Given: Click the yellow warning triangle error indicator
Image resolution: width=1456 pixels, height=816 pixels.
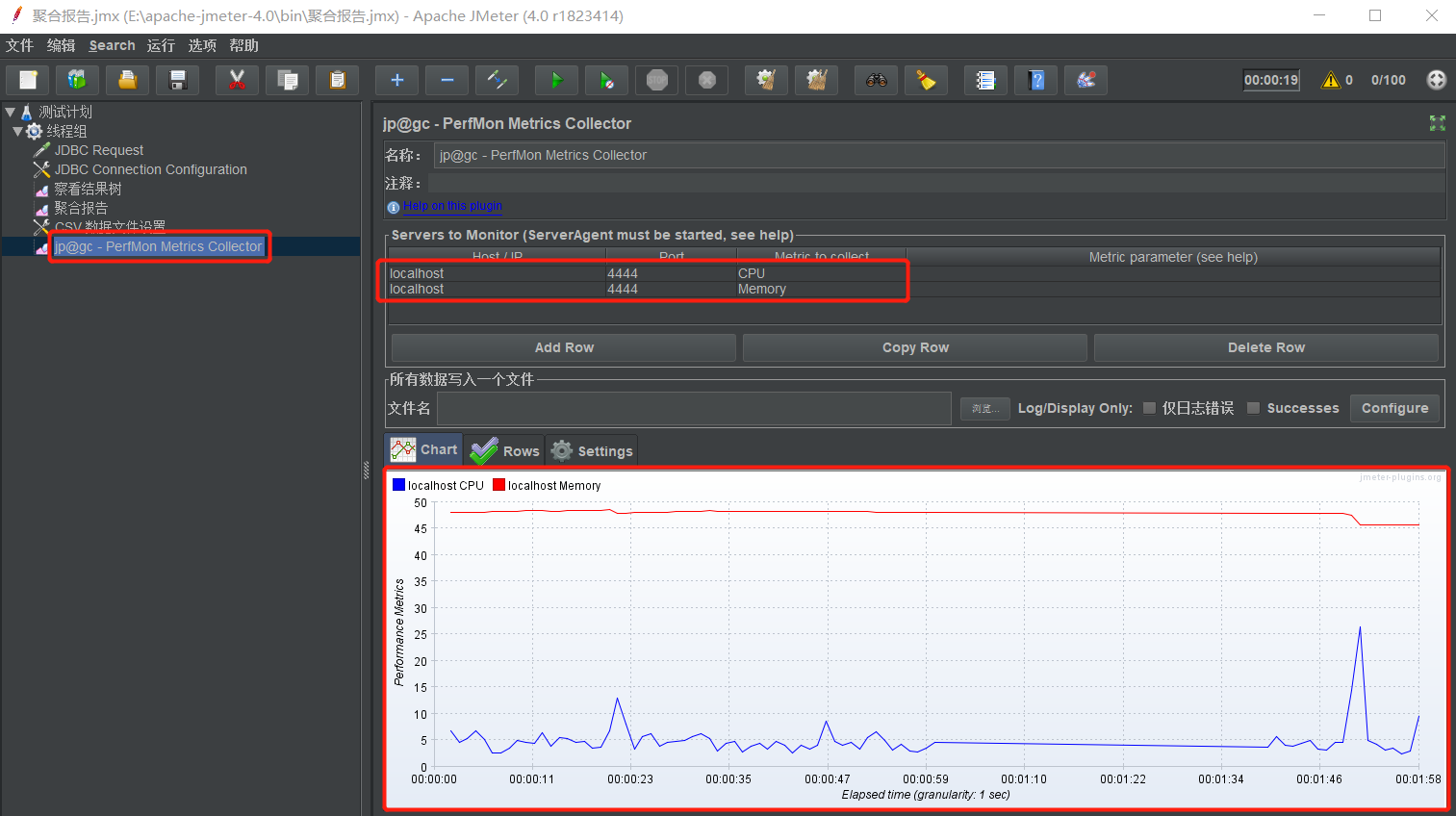Looking at the screenshot, I should pos(1331,80).
